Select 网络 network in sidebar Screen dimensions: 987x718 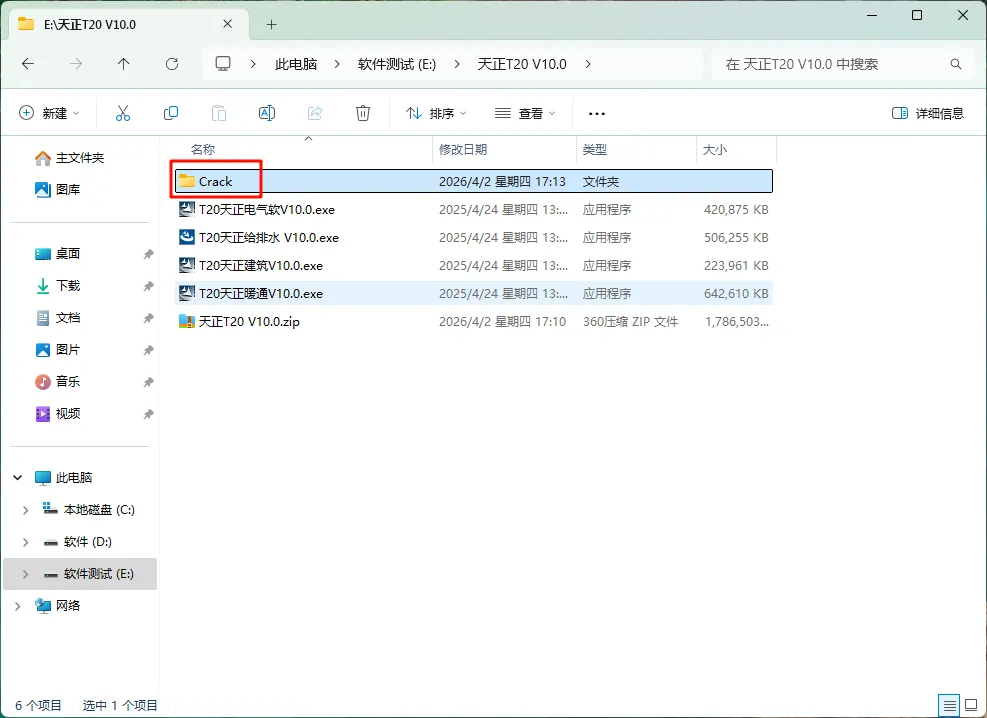[58, 606]
